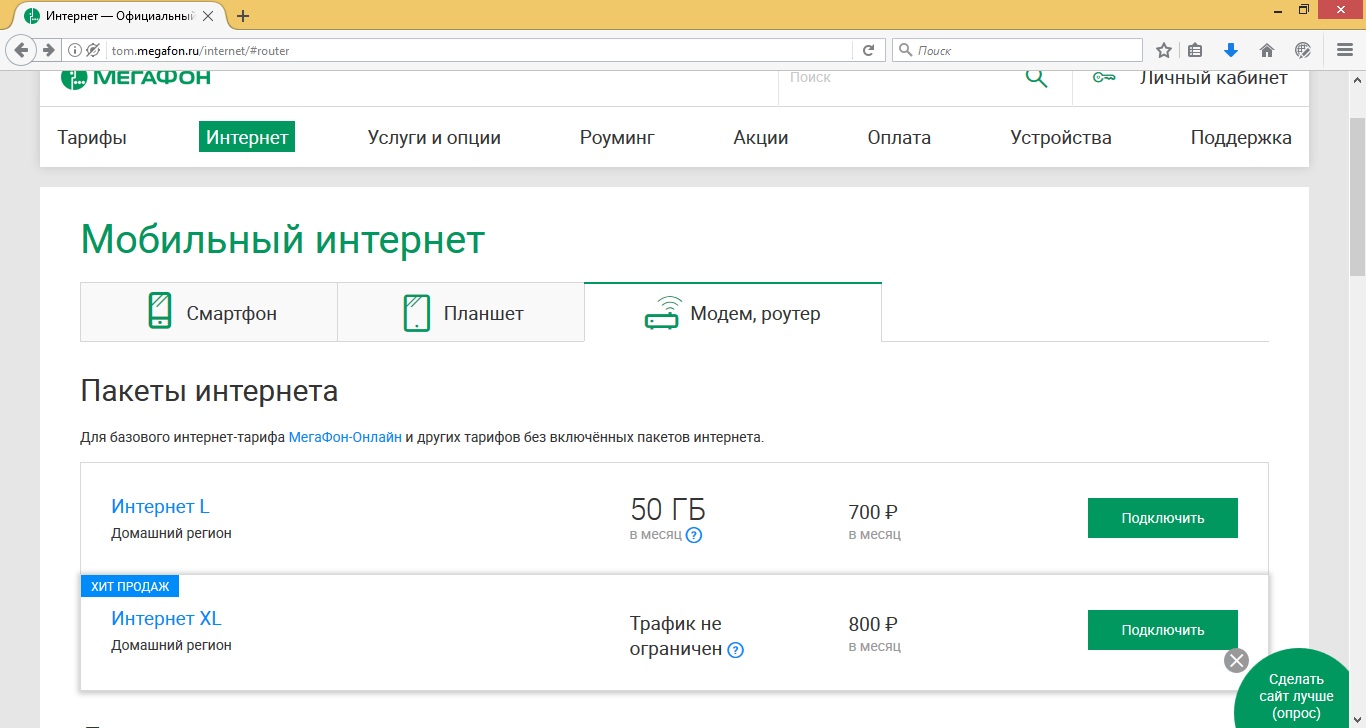This screenshot has height=728, width=1366.
Task: Open the question mark beside Трафик не ограничен
Action: tap(736, 650)
